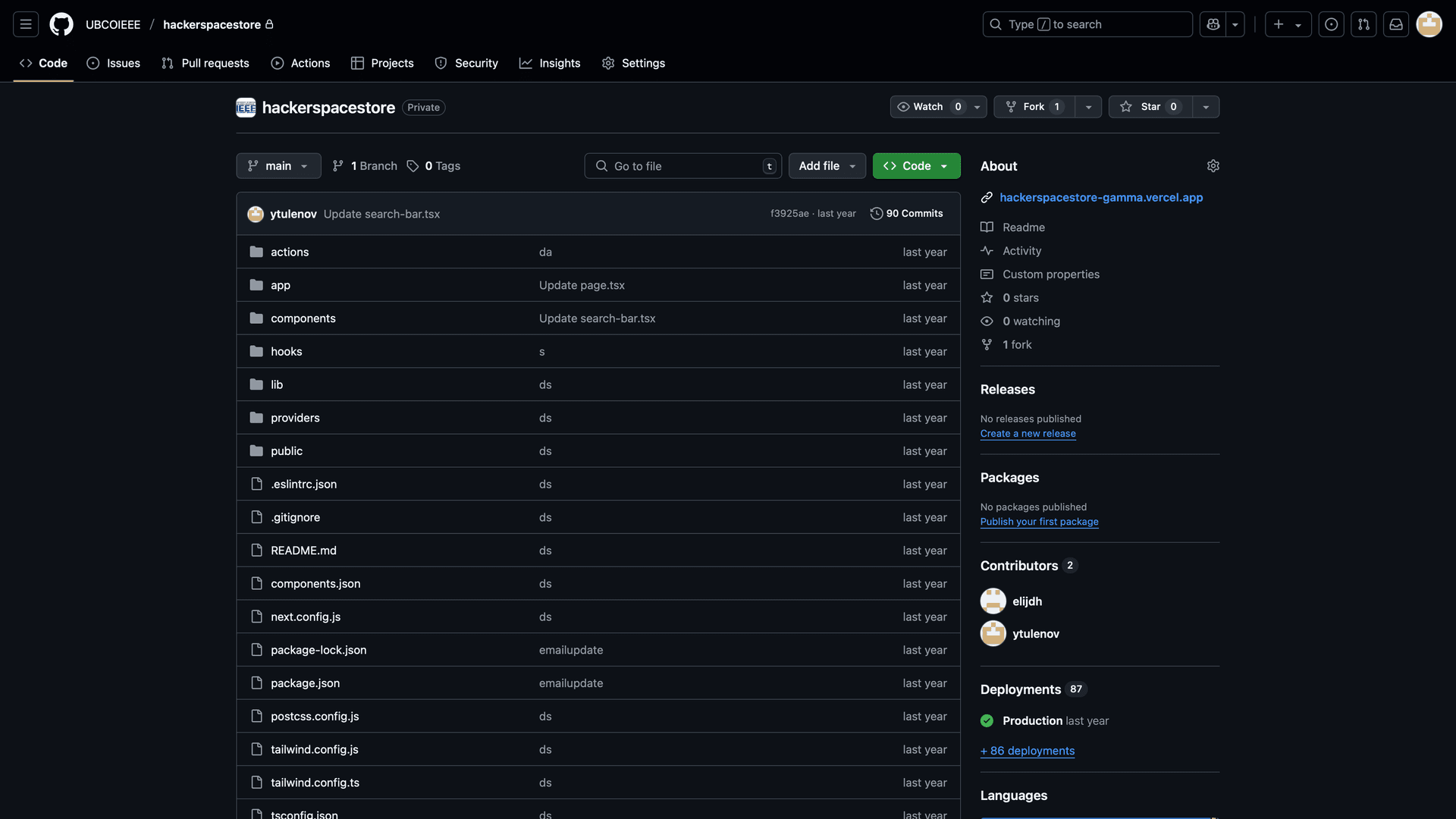View the 0 Tags list
Image resolution: width=1456 pixels, height=819 pixels.
pos(434,166)
